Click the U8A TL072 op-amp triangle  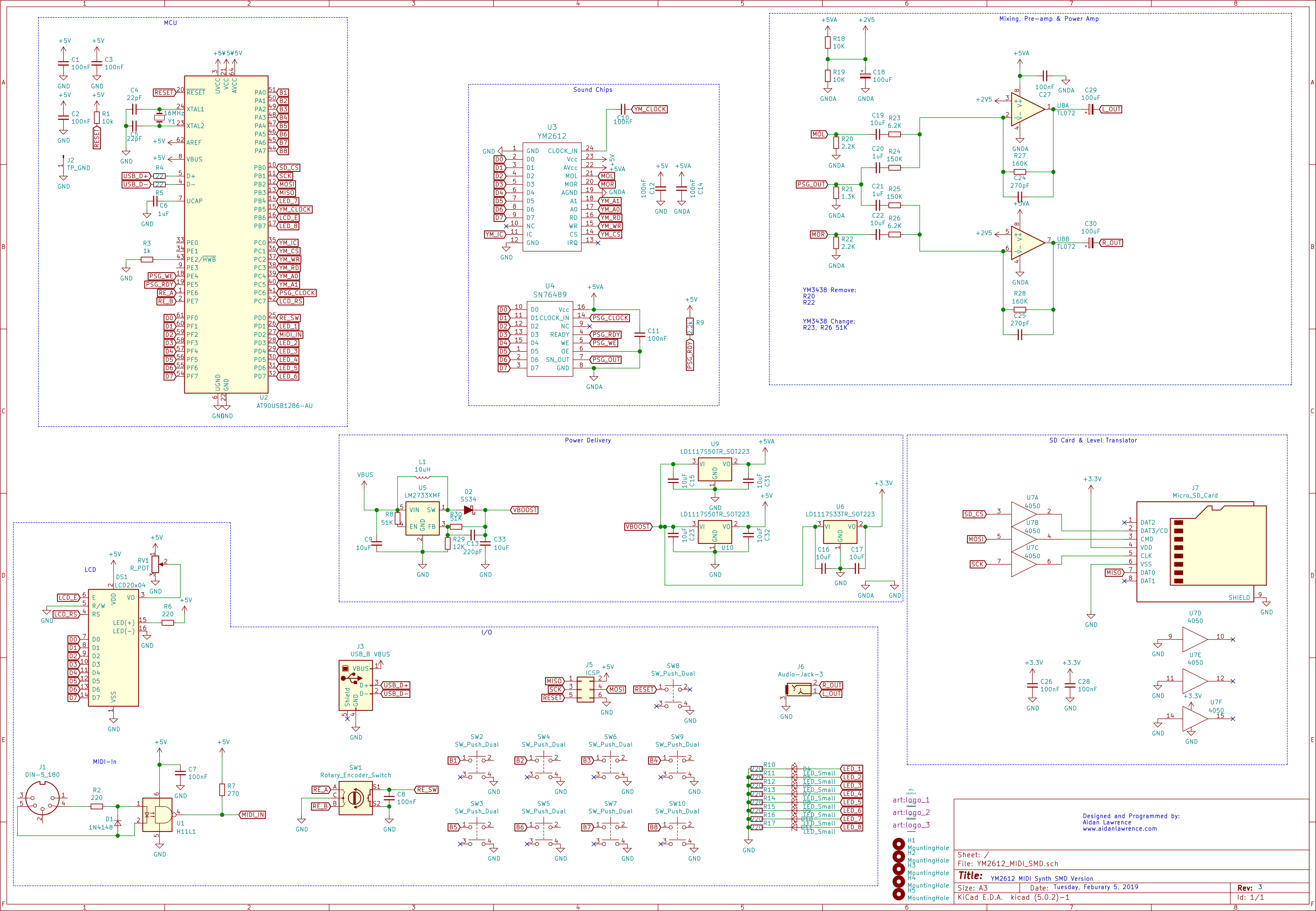pos(1028,109)
